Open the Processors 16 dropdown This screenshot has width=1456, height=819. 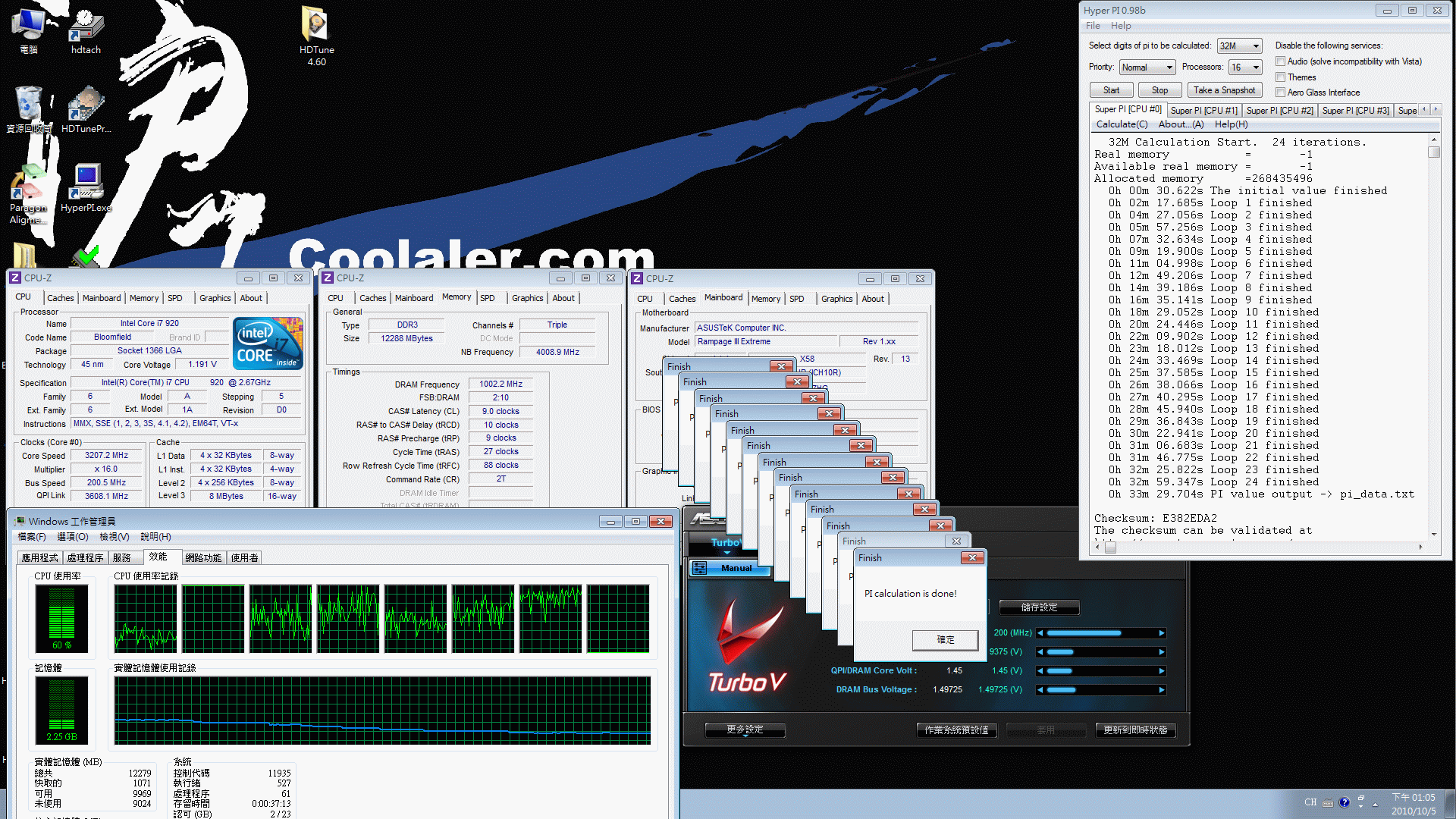click(x=1245, y=67)
